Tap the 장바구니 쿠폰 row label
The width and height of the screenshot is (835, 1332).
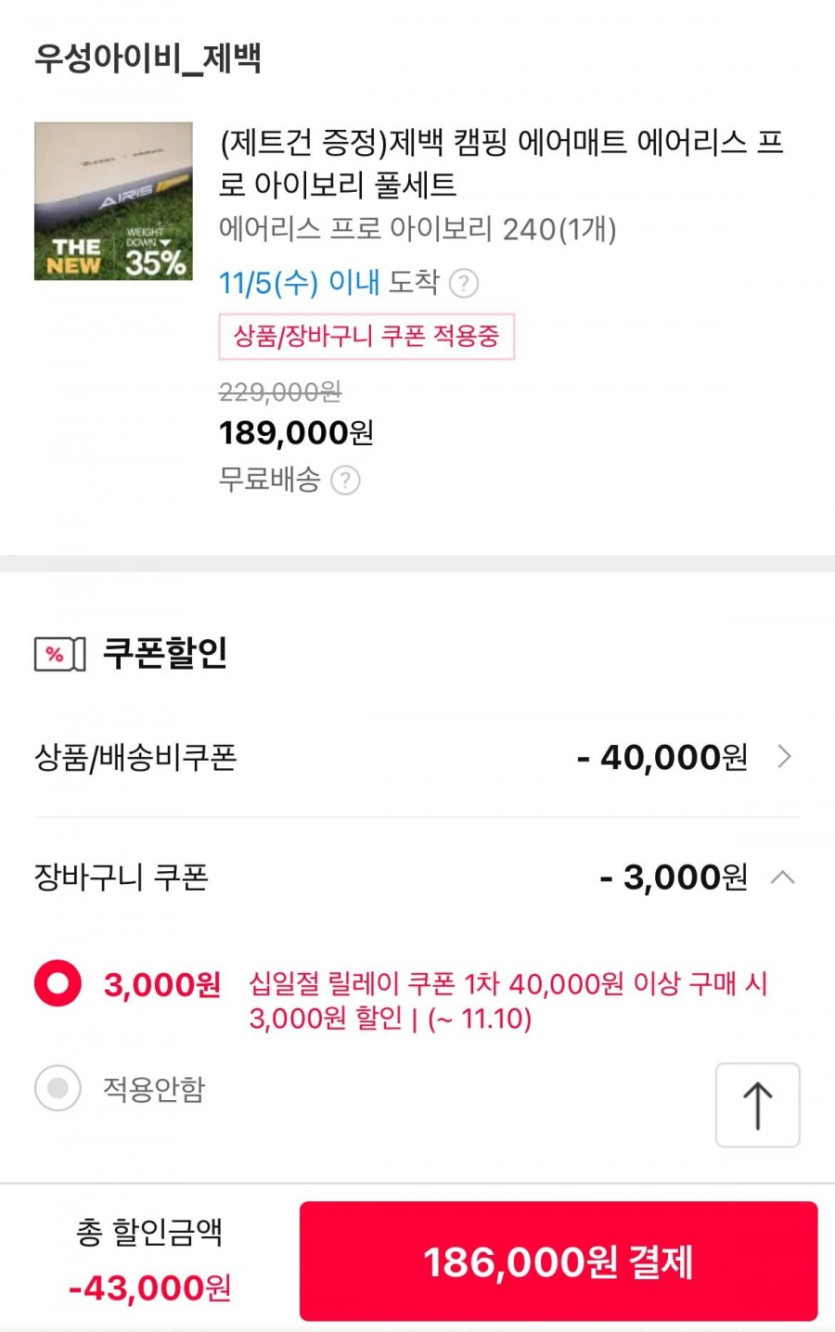tap(121, 878)
